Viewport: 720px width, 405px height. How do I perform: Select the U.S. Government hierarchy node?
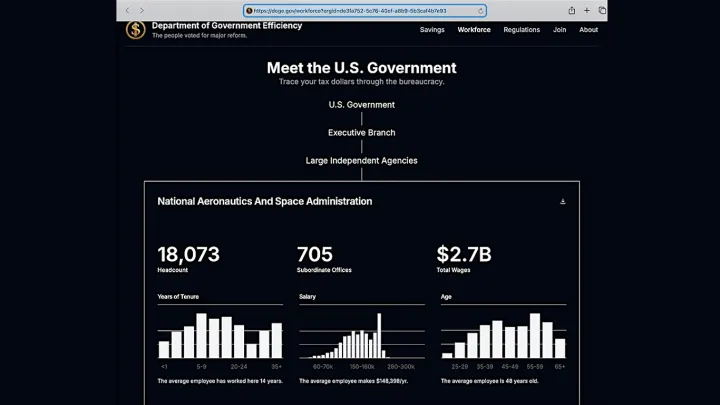pos(362,105)
